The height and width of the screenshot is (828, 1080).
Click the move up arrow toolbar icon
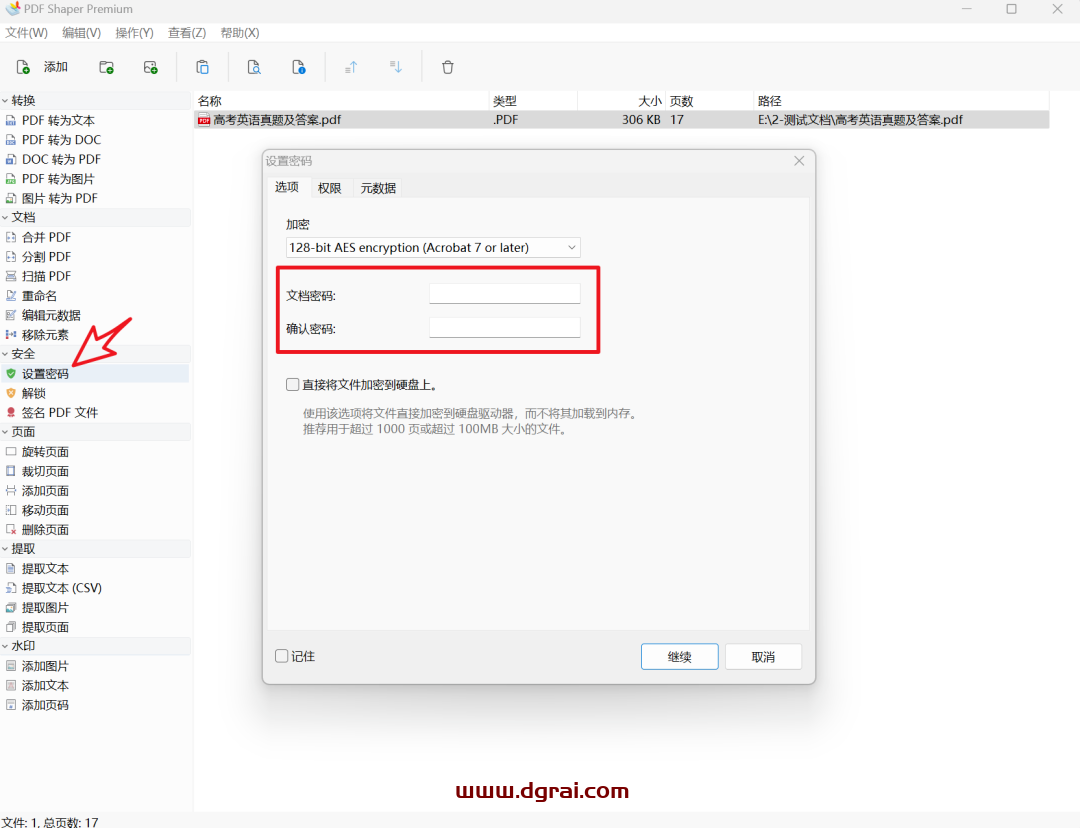click(351, 67)
